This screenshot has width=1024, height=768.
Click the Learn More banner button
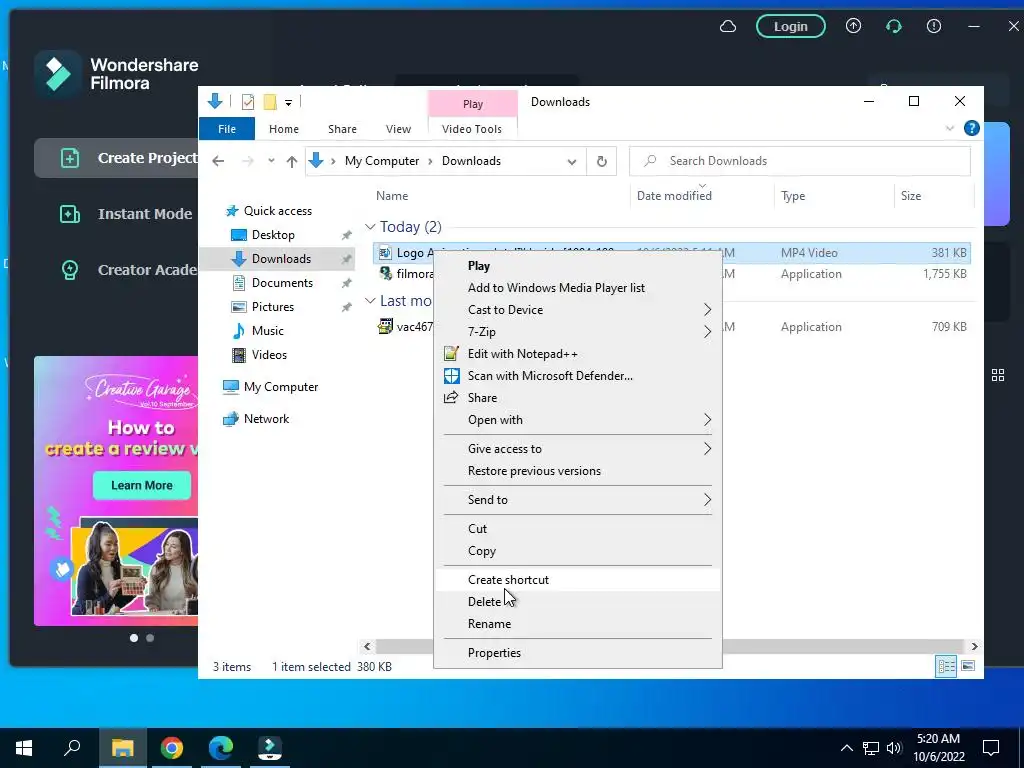pyautogui.click(x=142, y=485)
